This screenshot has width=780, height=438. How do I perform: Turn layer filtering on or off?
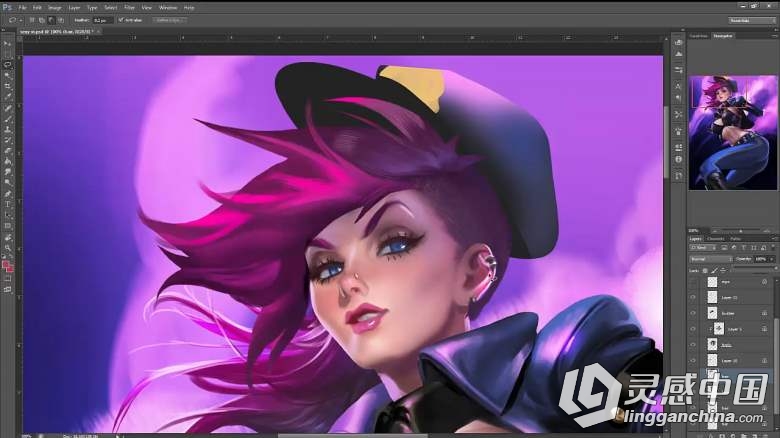(x=773, y=247)
